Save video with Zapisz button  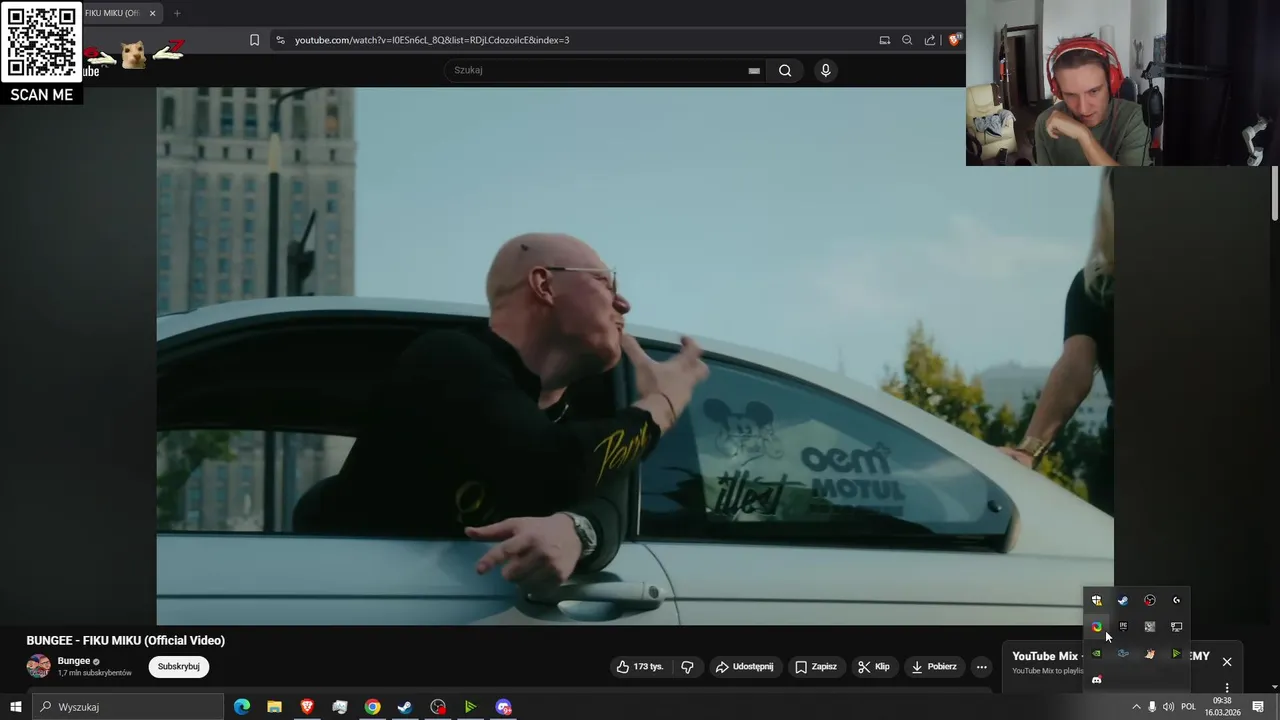pyautogui.click(x=816, y=667)
